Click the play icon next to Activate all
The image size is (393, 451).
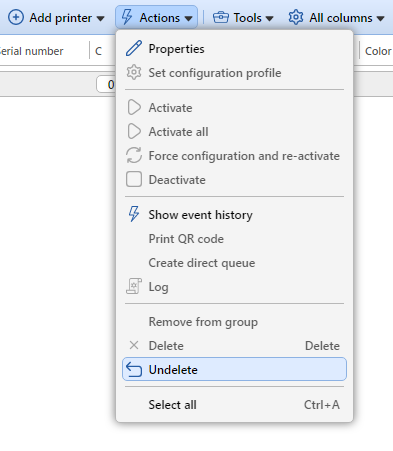(x=134, y=132)
